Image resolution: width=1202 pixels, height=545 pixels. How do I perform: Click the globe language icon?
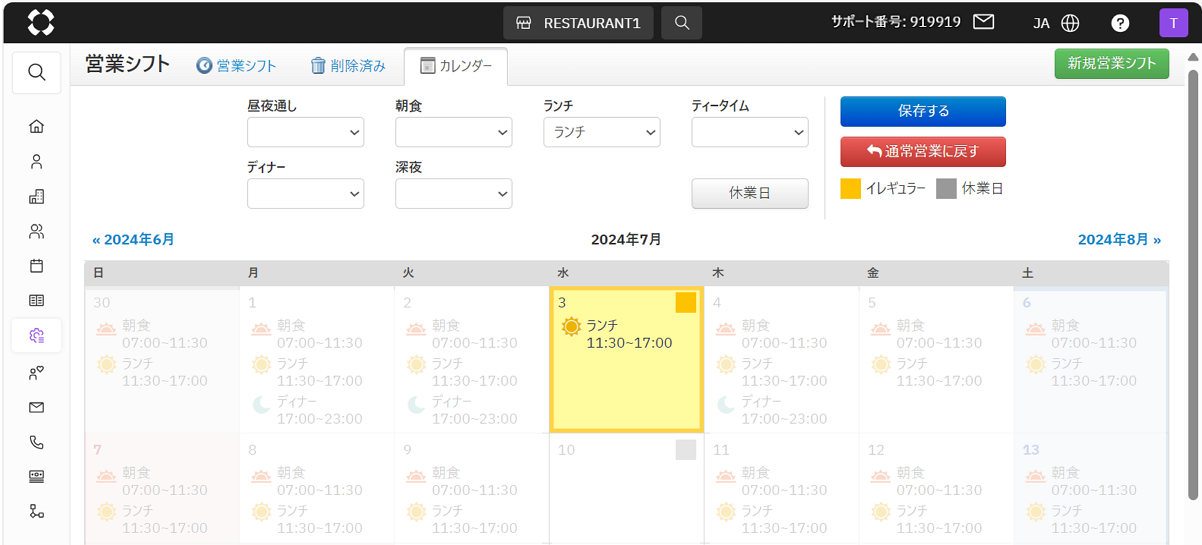coord(1070,23)
